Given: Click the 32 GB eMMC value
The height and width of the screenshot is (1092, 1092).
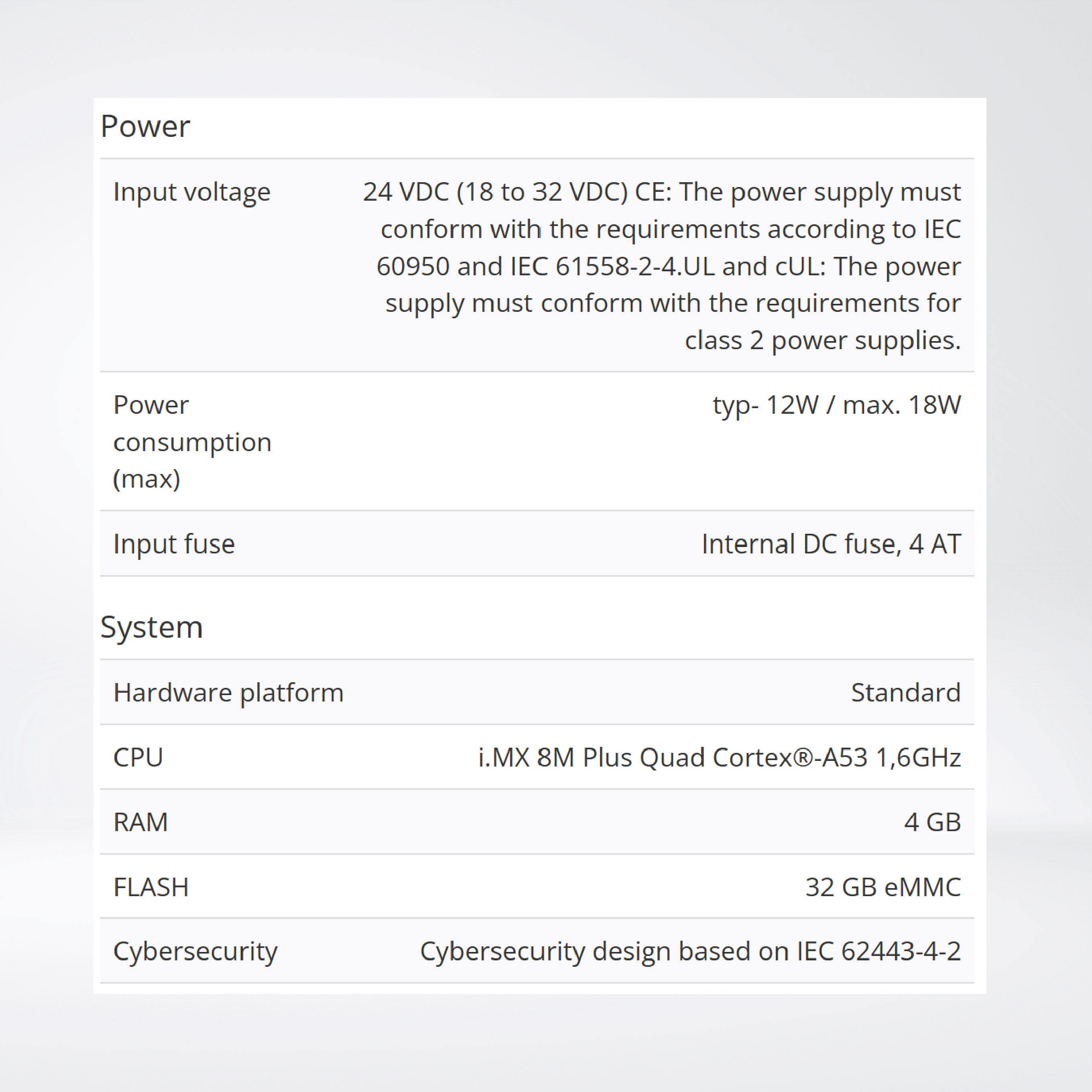Looking at the screenshot, I should (882, 887).
